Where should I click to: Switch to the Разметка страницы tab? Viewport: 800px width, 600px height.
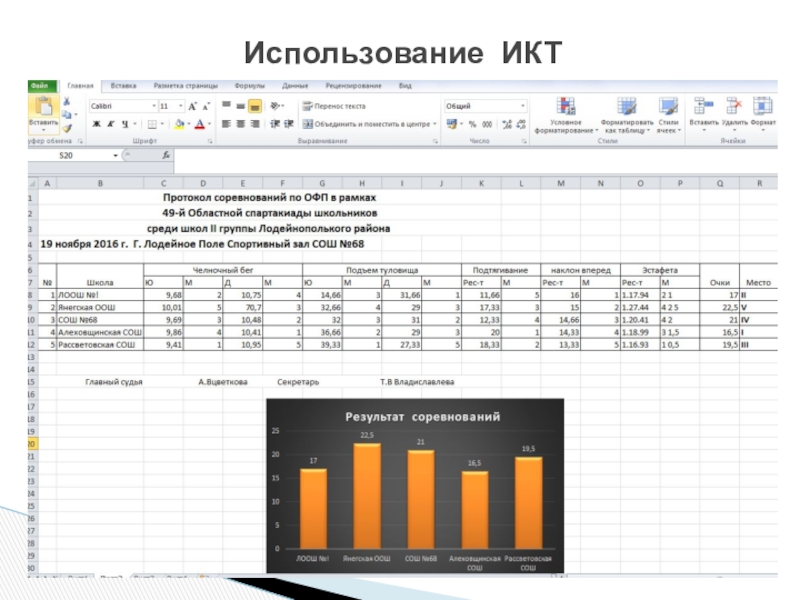186,86
